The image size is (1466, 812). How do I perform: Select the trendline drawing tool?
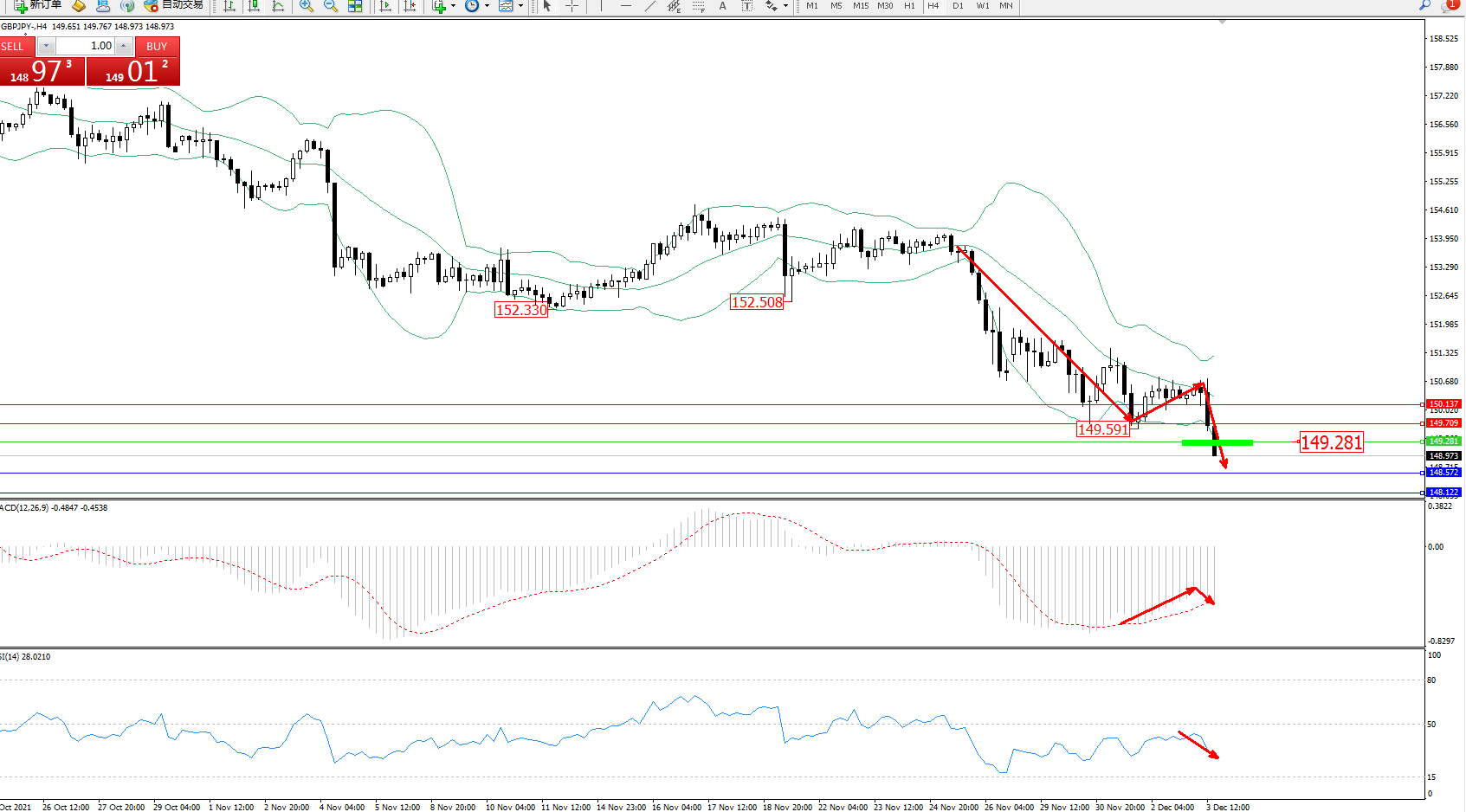649,6
